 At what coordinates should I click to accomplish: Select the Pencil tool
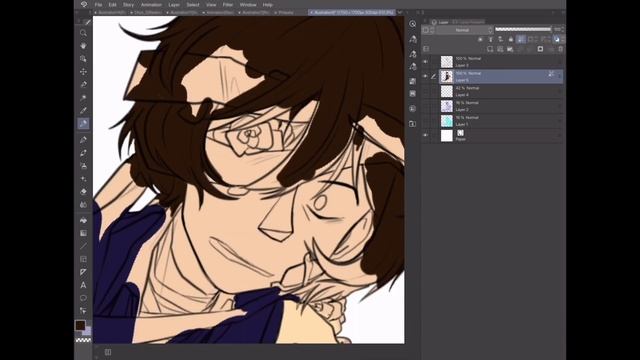tap(83, 140)
